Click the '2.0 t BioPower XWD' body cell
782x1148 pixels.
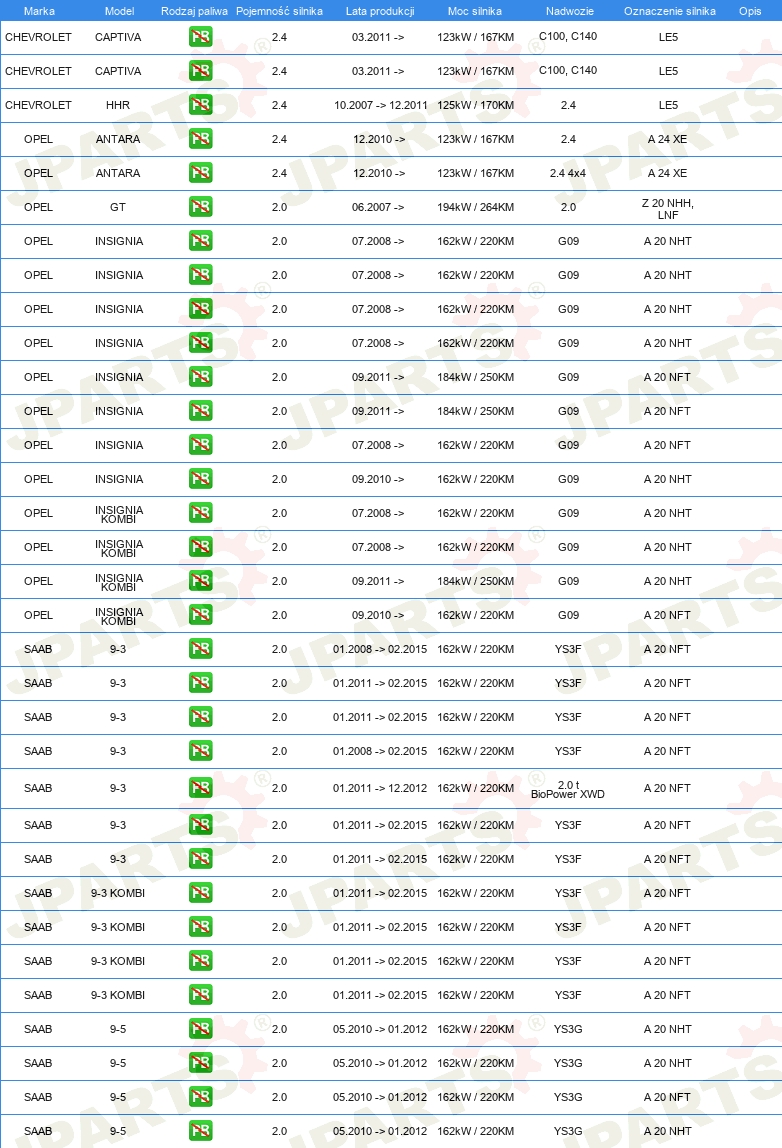pyautogui.click(x=568, y=789)
